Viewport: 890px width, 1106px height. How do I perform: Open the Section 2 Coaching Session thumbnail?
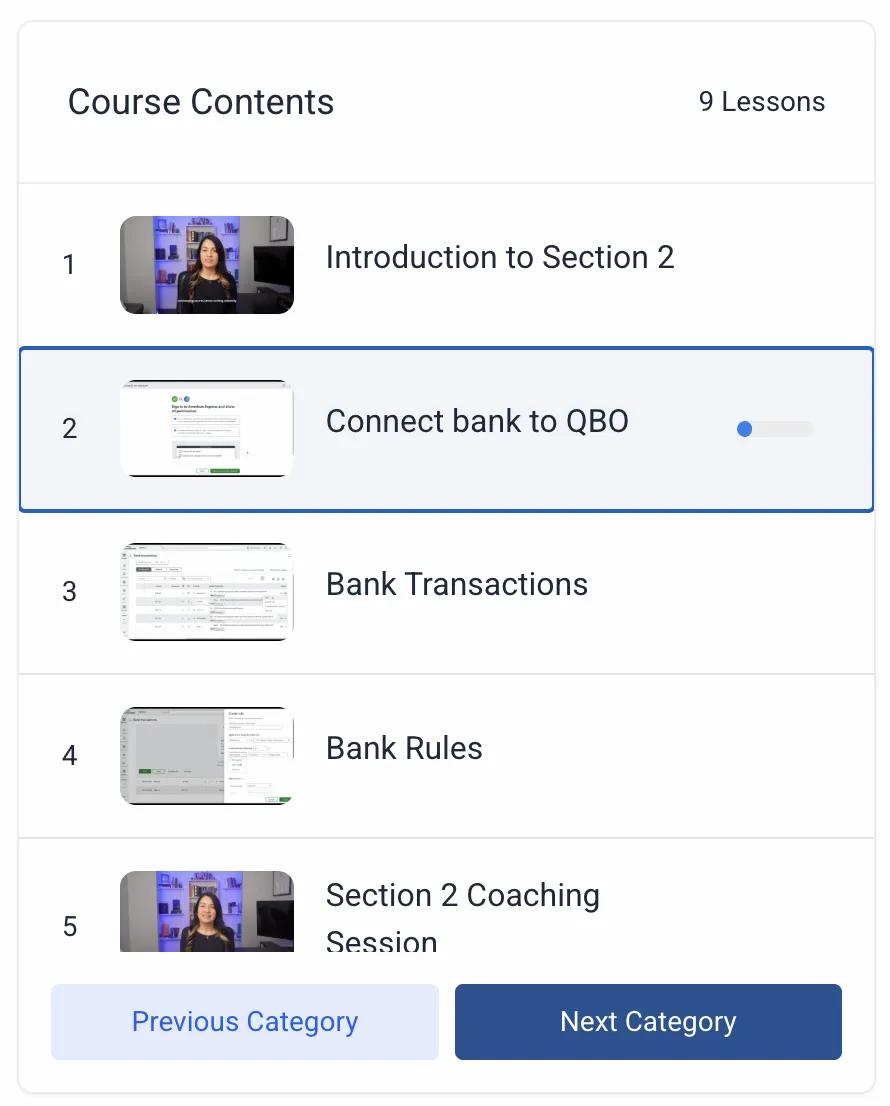click(x=207, y=911)
